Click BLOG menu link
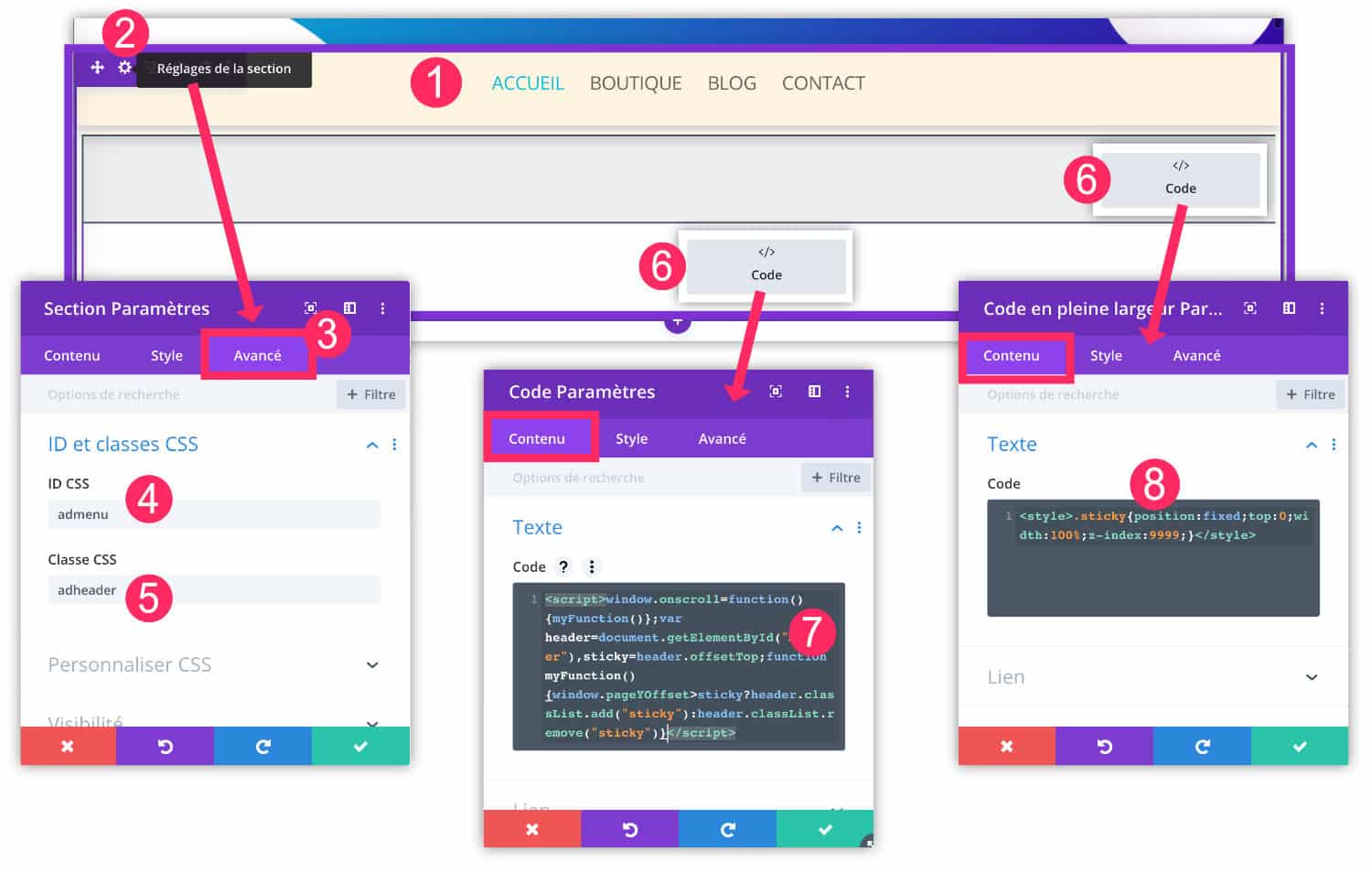Image resolution: width=1372 pixels, height=873 pixels. [732, 83]
